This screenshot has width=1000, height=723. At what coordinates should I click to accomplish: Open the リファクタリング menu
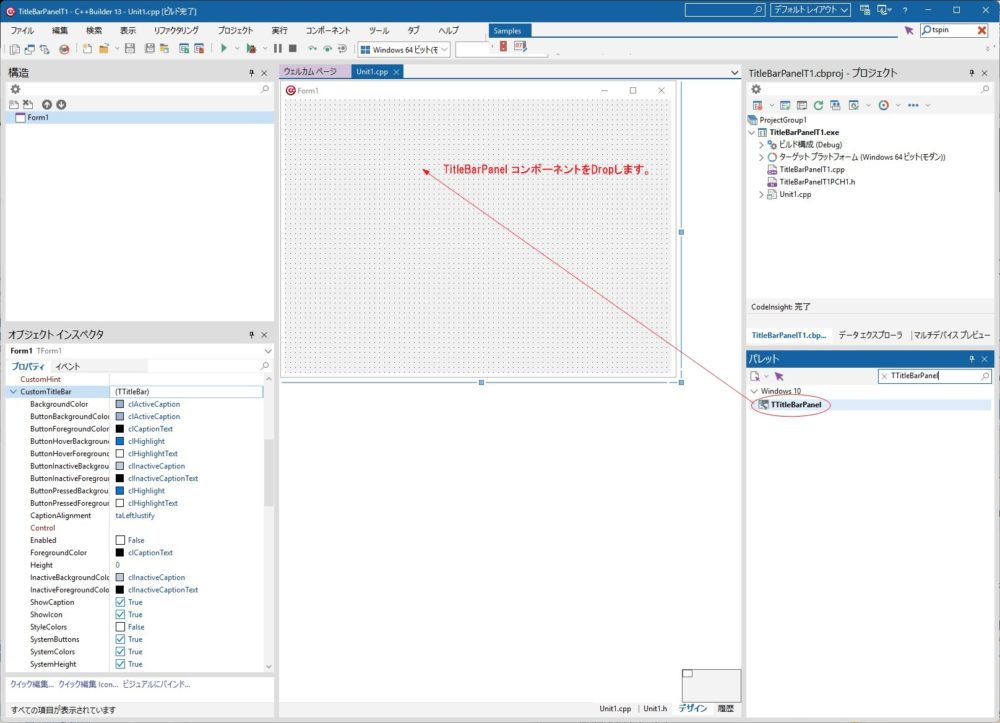(x=176, y=31)
